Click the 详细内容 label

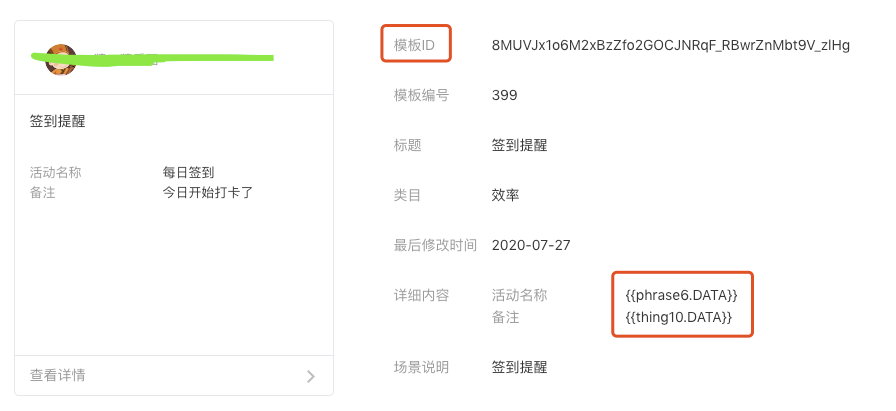[x=421, y=296]
